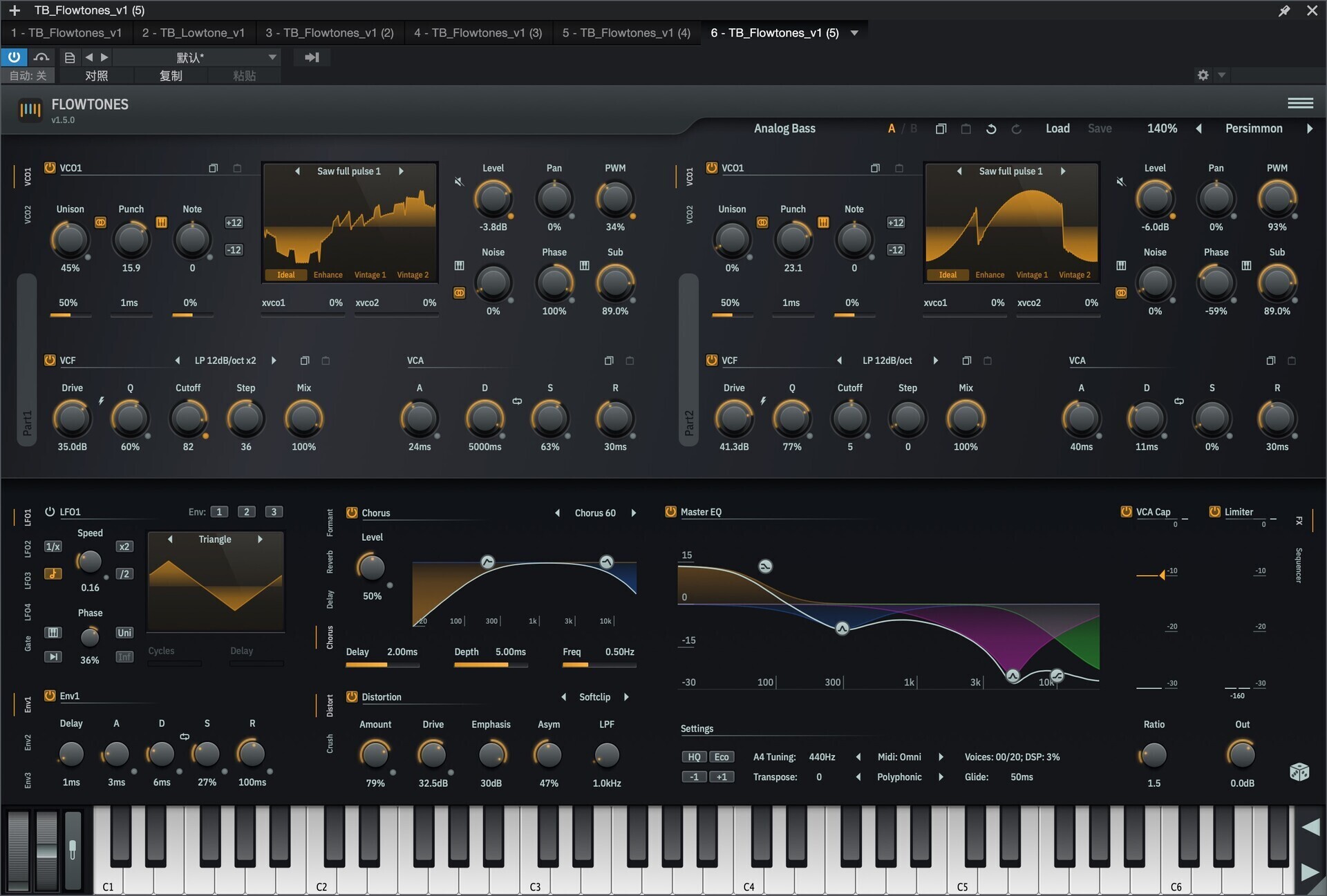Adjust the Chorus Freq 0.50Hz slider
This screenshot has height=896, width=1327.
(599, 665)
